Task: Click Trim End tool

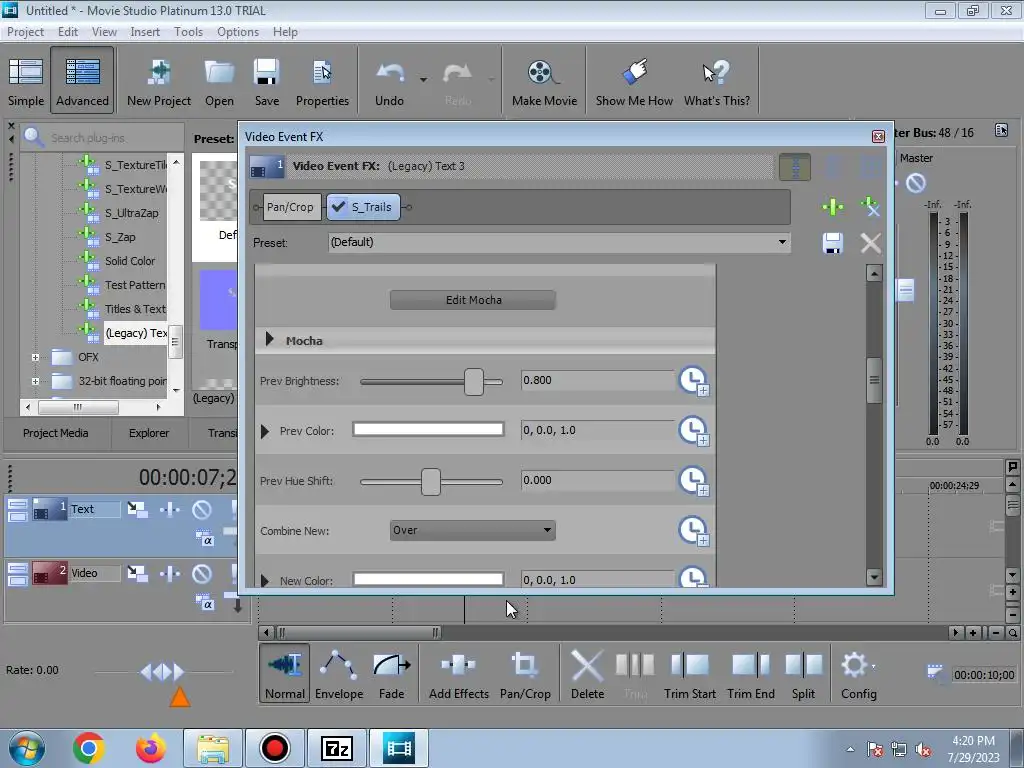Action: 750,674
